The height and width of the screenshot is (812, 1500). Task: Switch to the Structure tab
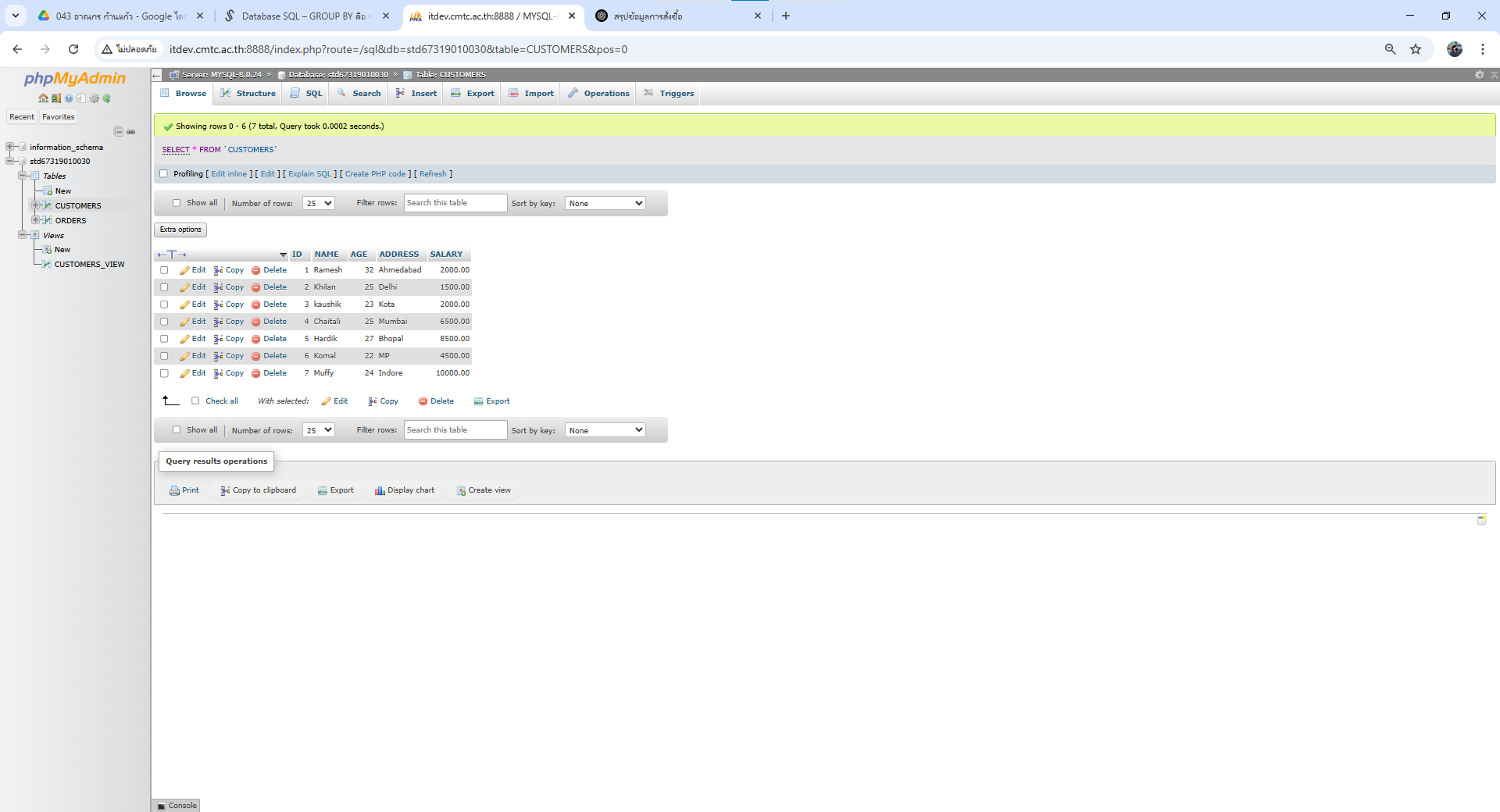tap(248, 94)
